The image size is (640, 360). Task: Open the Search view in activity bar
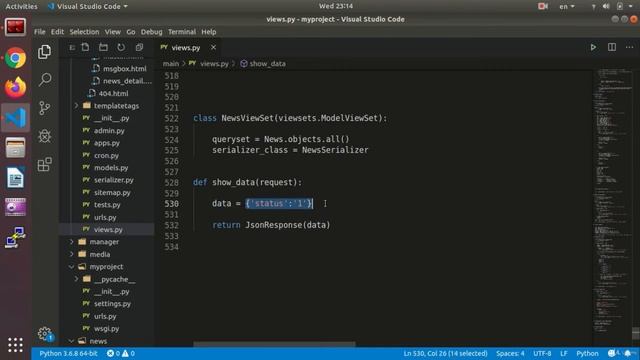tap(44, 80)
